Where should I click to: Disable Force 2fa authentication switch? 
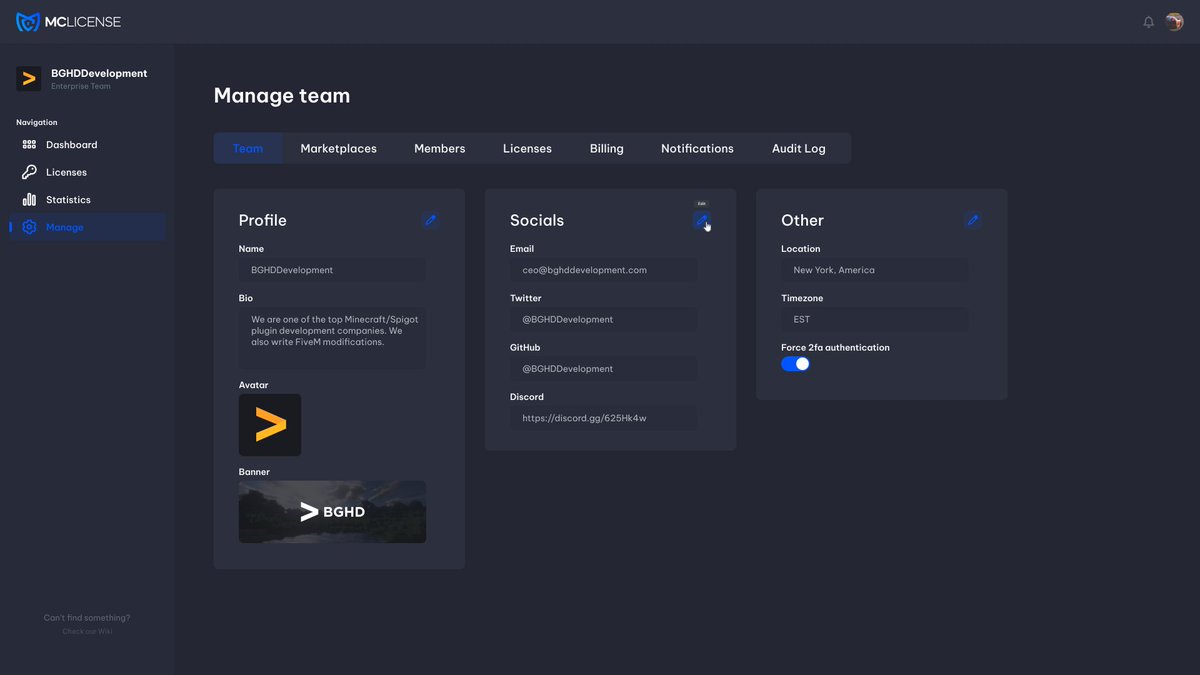point(796,364)
